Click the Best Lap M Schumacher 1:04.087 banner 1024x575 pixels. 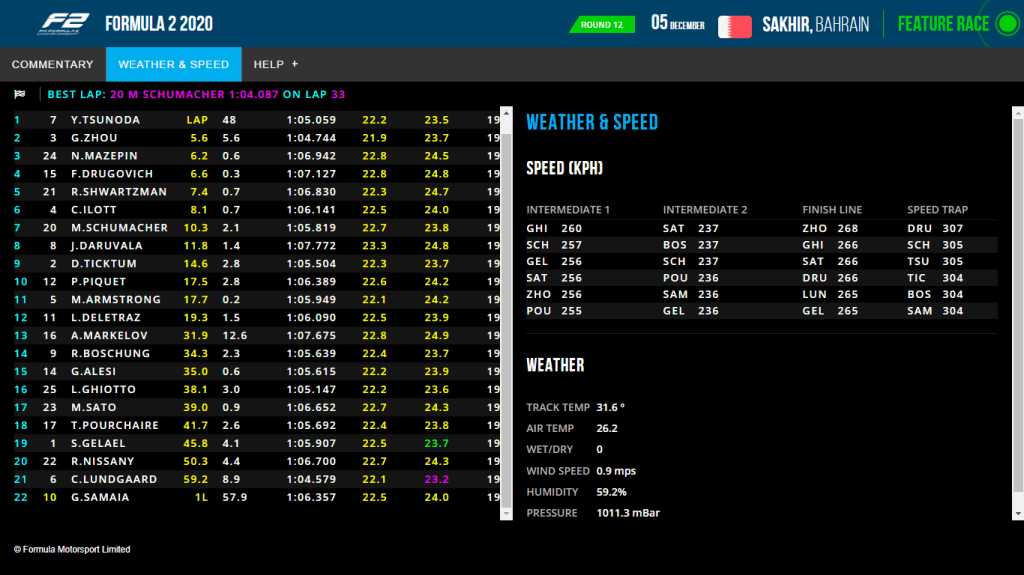[197, 94]
